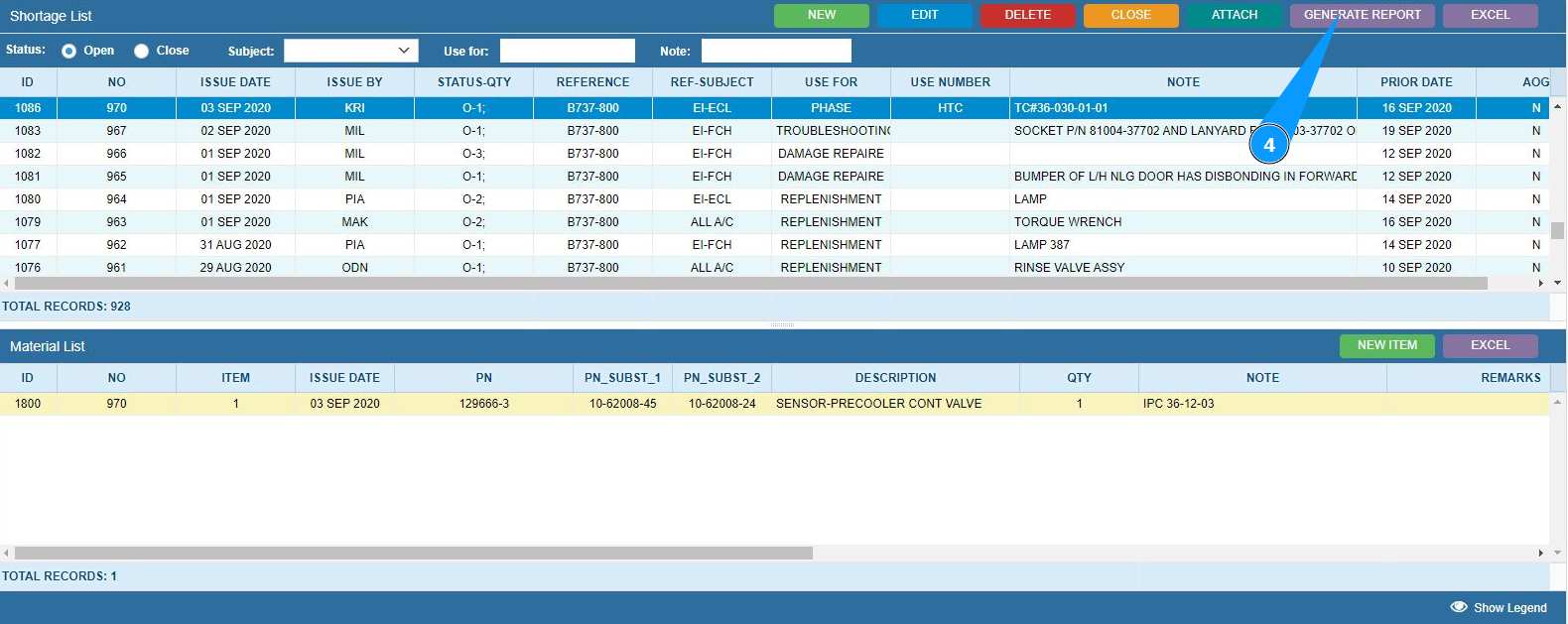Click the EDIT button
Screen dimensions: 1568x624
[925, 15]
